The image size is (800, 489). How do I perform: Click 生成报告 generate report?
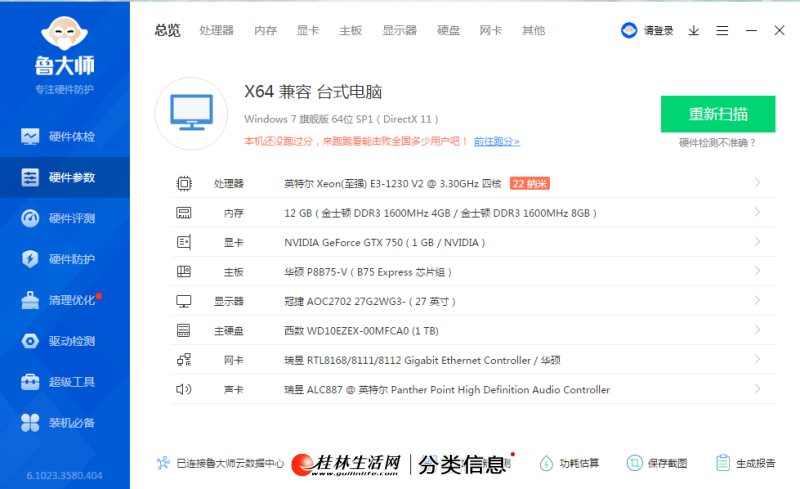[746, 463]
